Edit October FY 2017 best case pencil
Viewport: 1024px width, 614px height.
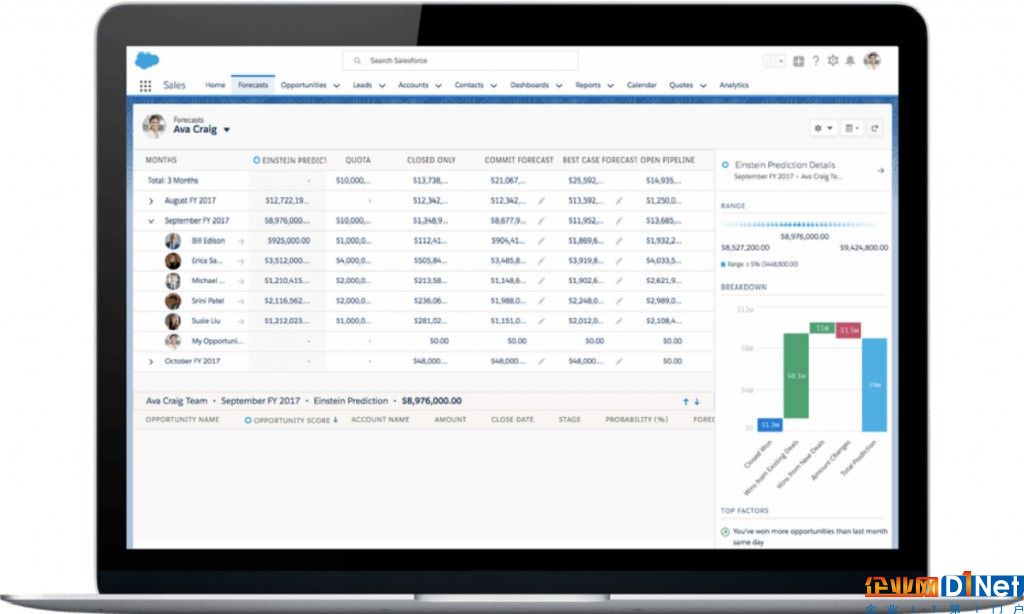[619, 361]
